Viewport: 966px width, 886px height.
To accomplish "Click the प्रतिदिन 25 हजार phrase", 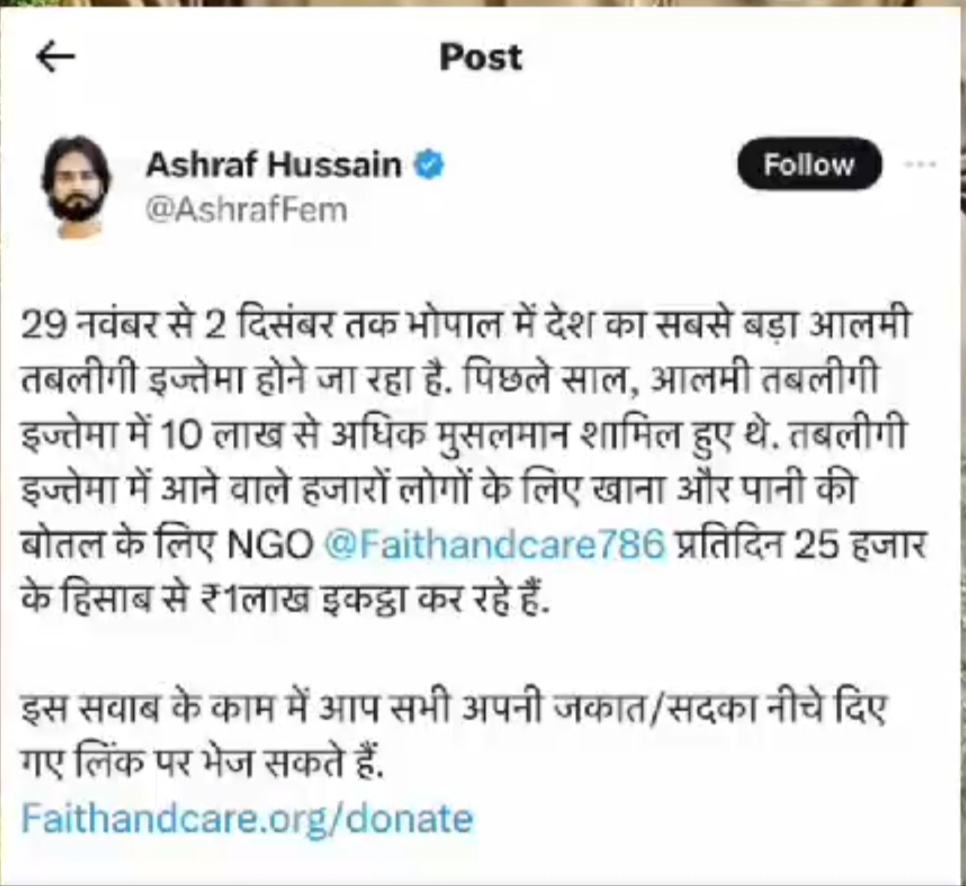I will [802, 544].
